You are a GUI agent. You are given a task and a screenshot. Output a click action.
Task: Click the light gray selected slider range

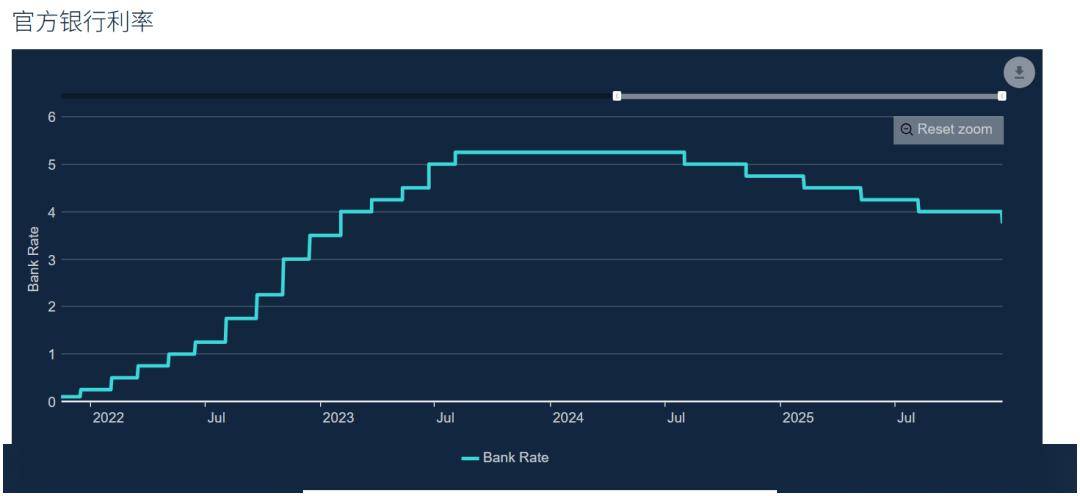tap(810, 96)
